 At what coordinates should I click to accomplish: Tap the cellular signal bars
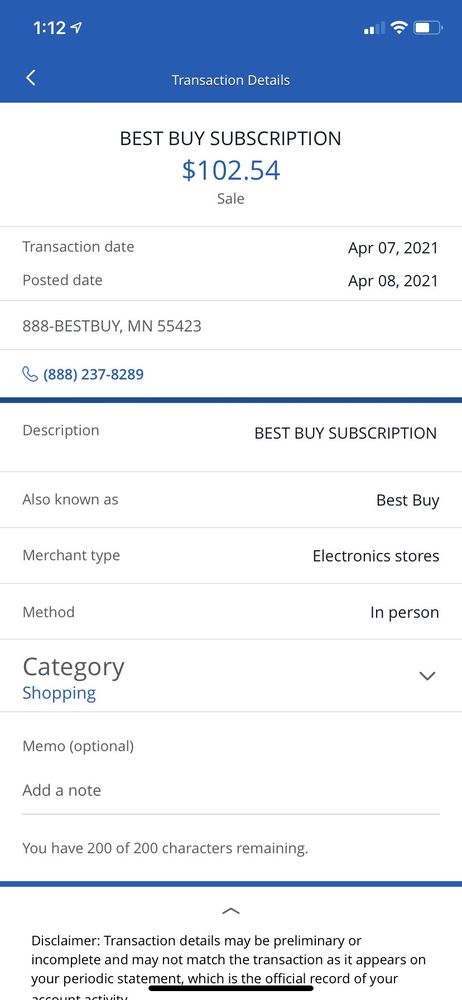click(374, 28)
